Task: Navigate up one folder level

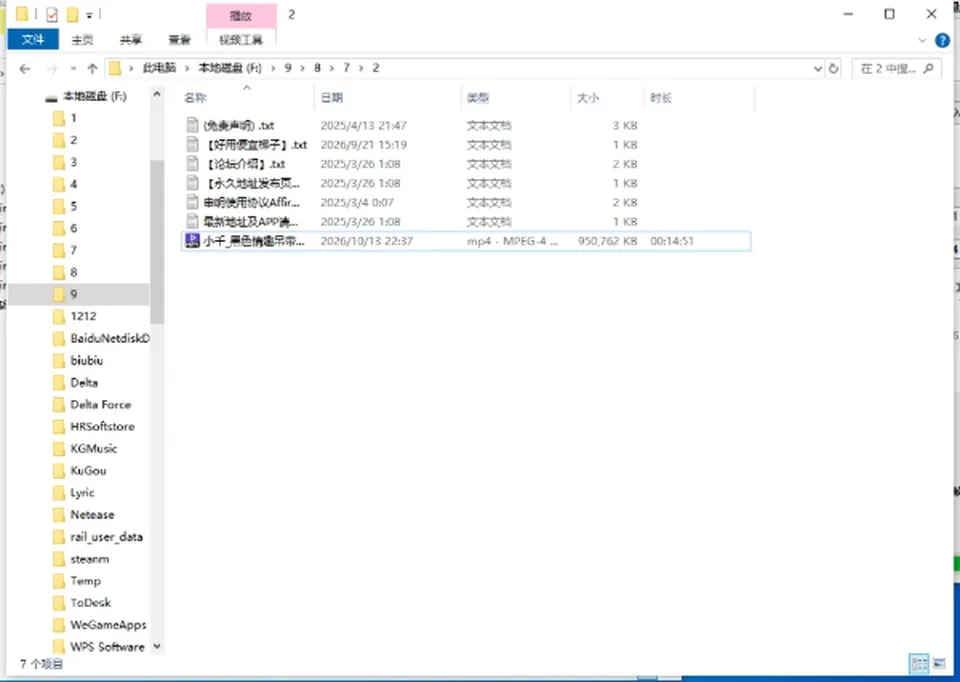Action: click(92, 69)
